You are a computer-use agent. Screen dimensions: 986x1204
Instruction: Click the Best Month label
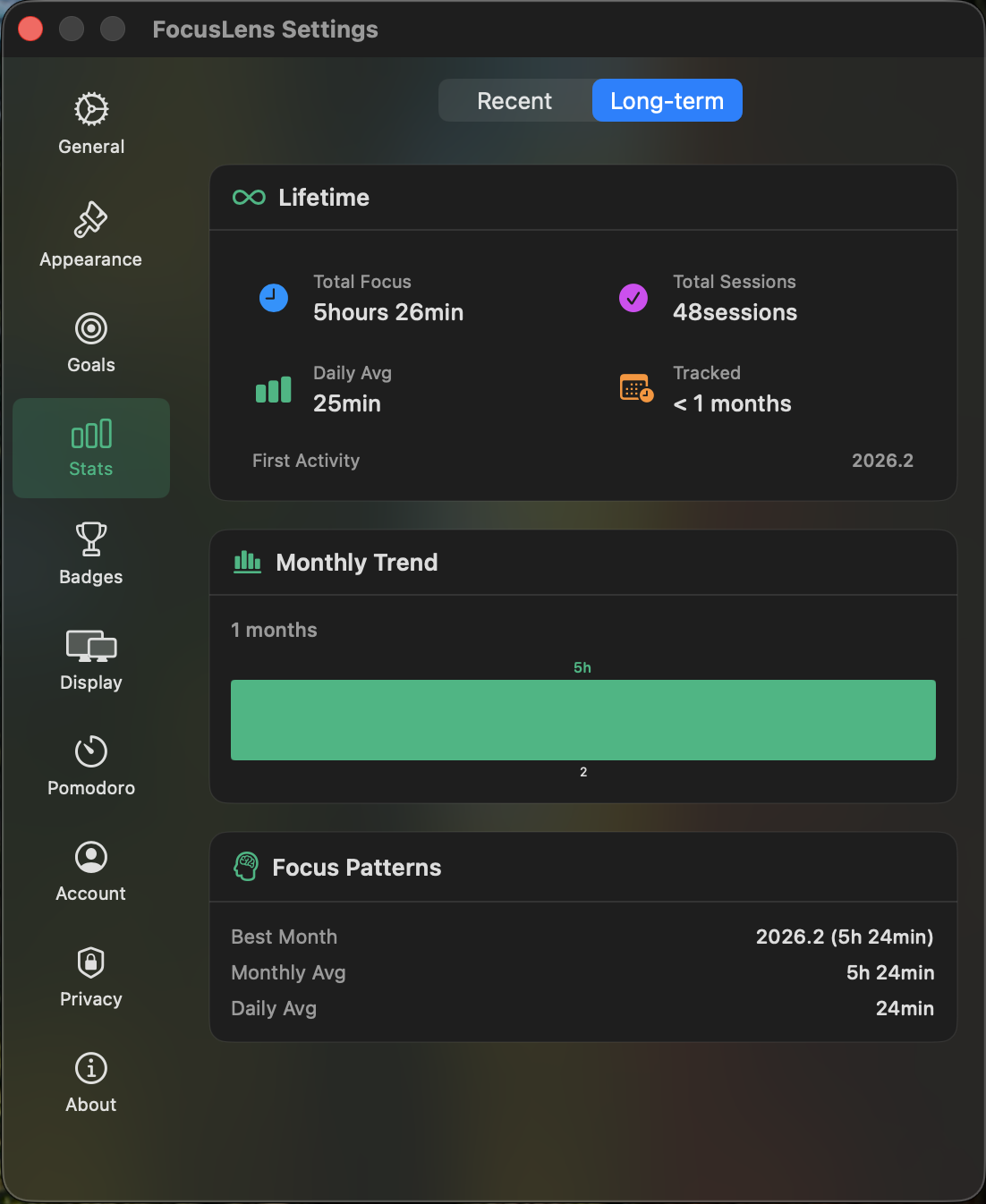coord(285,937)
